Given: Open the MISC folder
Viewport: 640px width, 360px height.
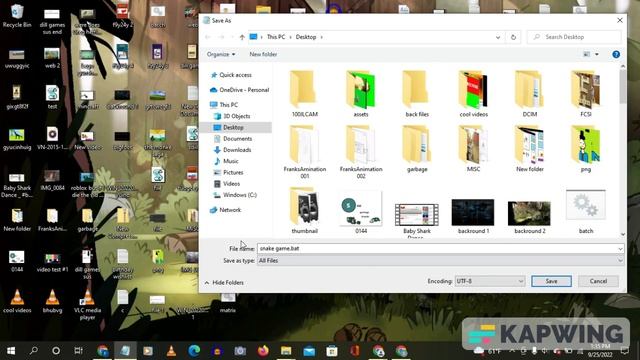Looking at the screenshot, I should [x=473, y=149].
